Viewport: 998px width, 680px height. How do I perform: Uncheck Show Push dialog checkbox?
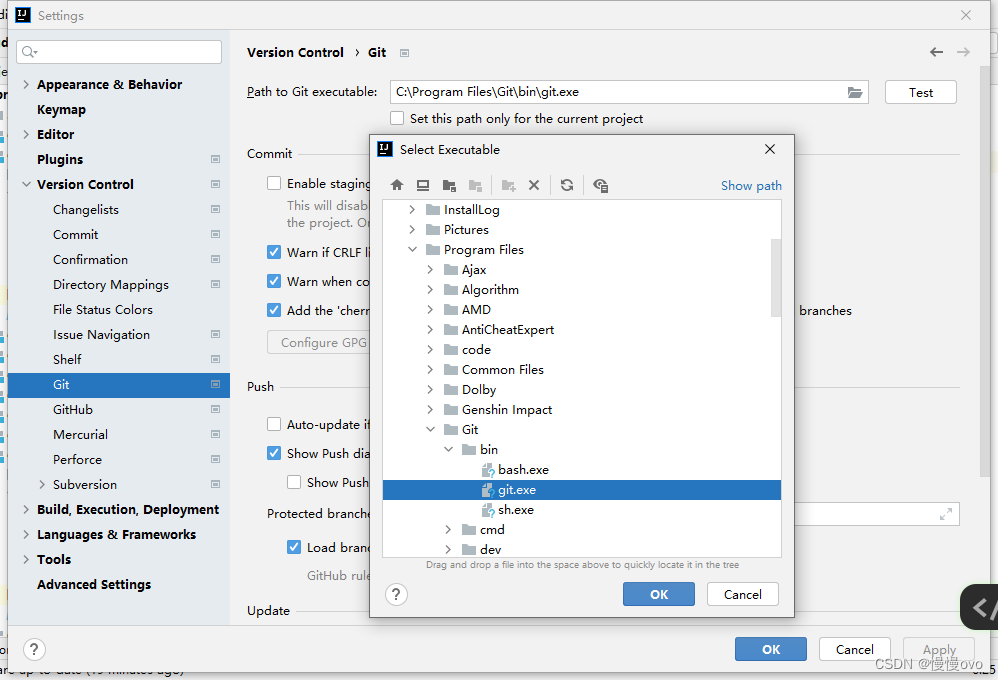click(x=274, y=453)
